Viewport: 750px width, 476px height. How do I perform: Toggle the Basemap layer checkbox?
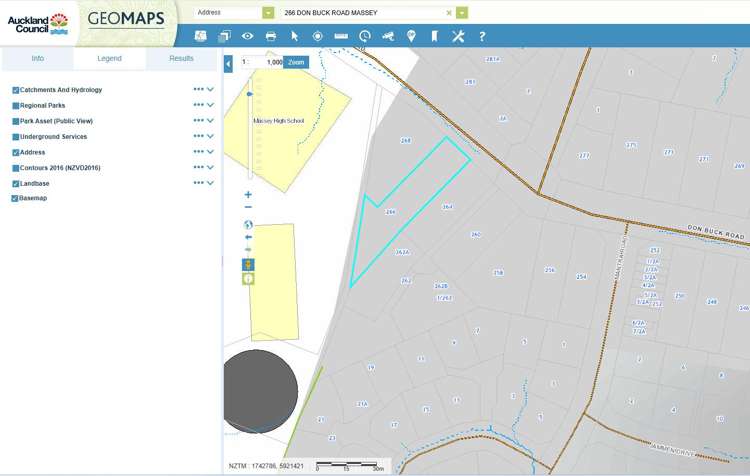click(16, 199)
